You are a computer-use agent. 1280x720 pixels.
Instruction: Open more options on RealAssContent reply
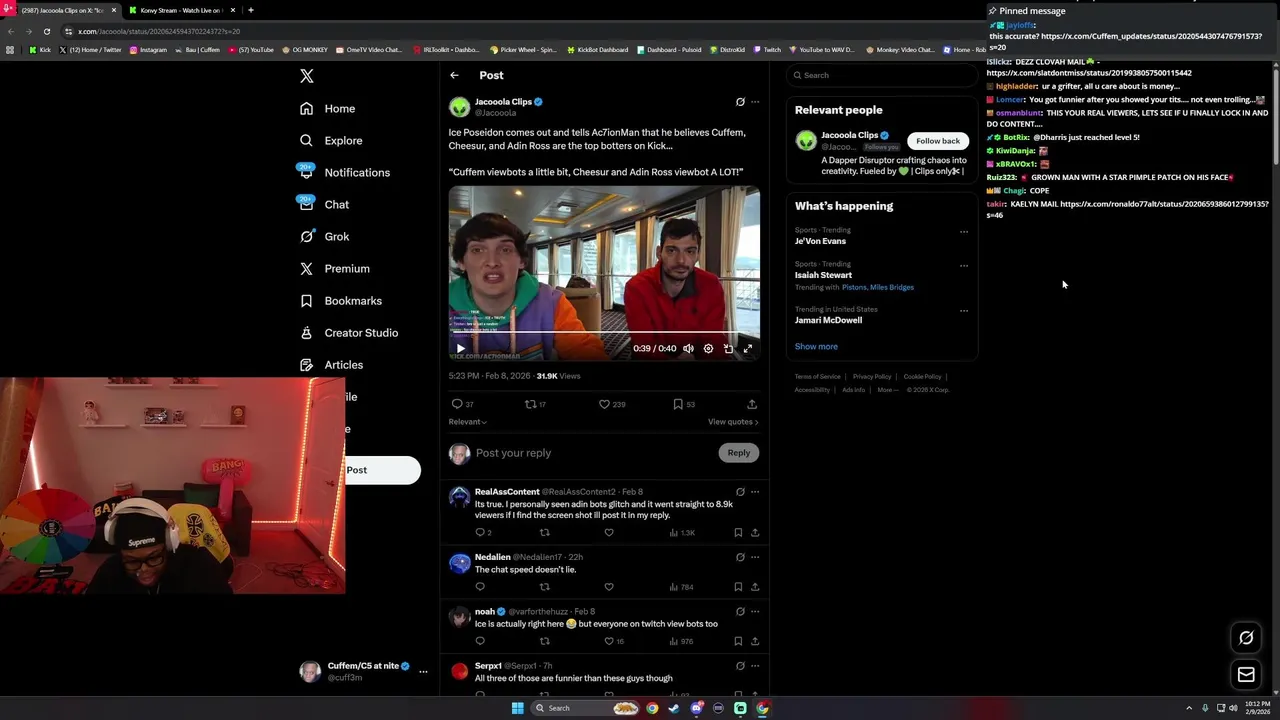click(755, 492)
